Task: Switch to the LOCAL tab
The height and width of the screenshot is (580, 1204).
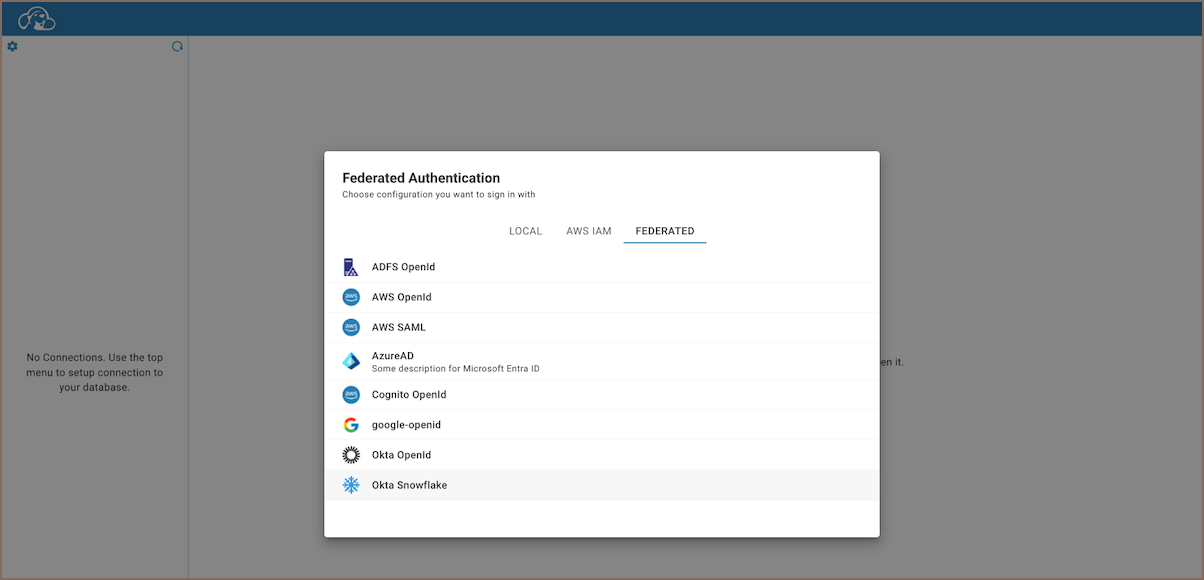Action: pyautogui.click(x=525, y=231)
